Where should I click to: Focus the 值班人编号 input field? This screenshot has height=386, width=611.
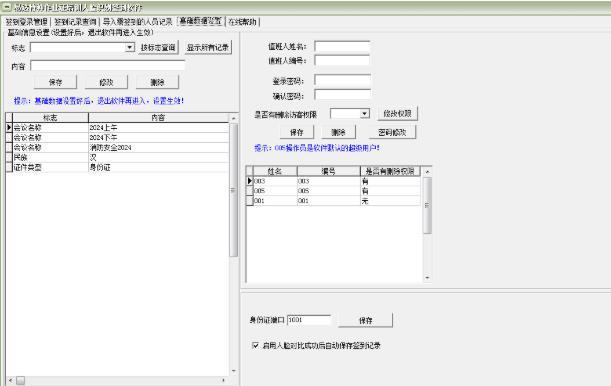tap(342, 60)
